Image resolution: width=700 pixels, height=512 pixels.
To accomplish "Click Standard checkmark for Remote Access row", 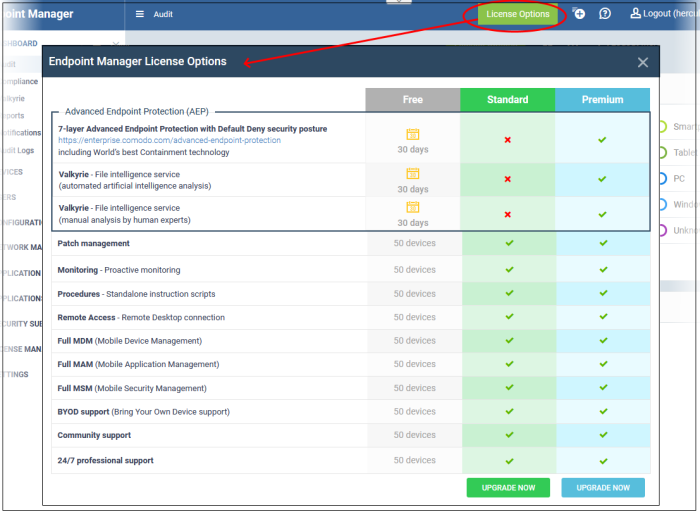I will point(509,317).
